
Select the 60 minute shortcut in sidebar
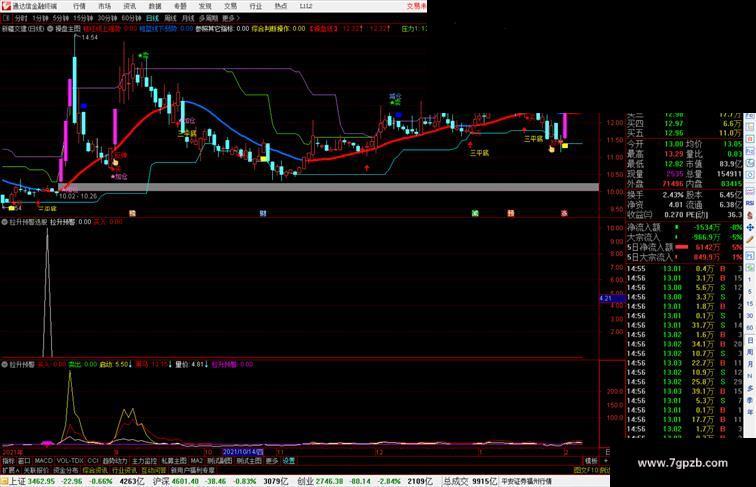(750, 328)
